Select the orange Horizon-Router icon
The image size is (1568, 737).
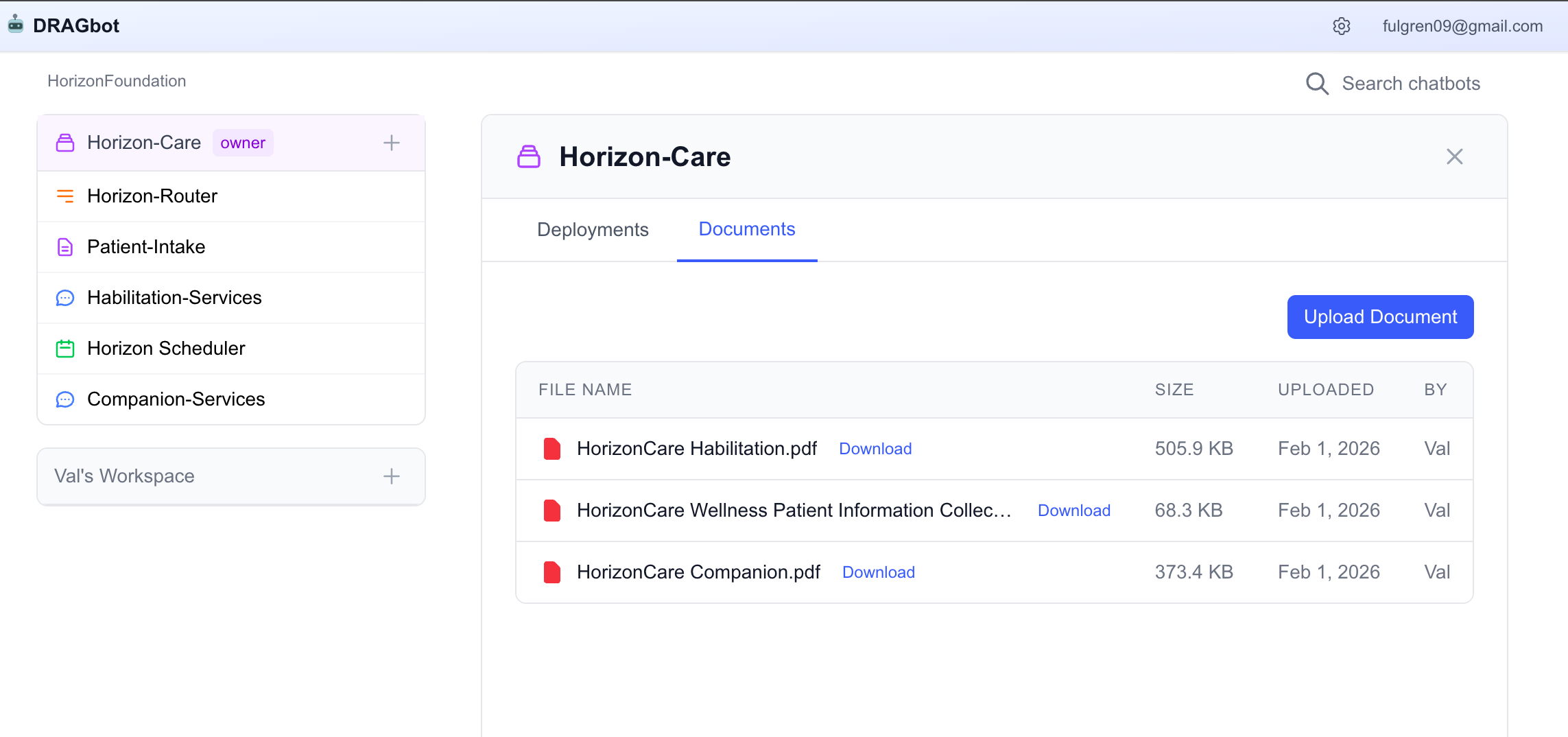[x=64, y=196]
